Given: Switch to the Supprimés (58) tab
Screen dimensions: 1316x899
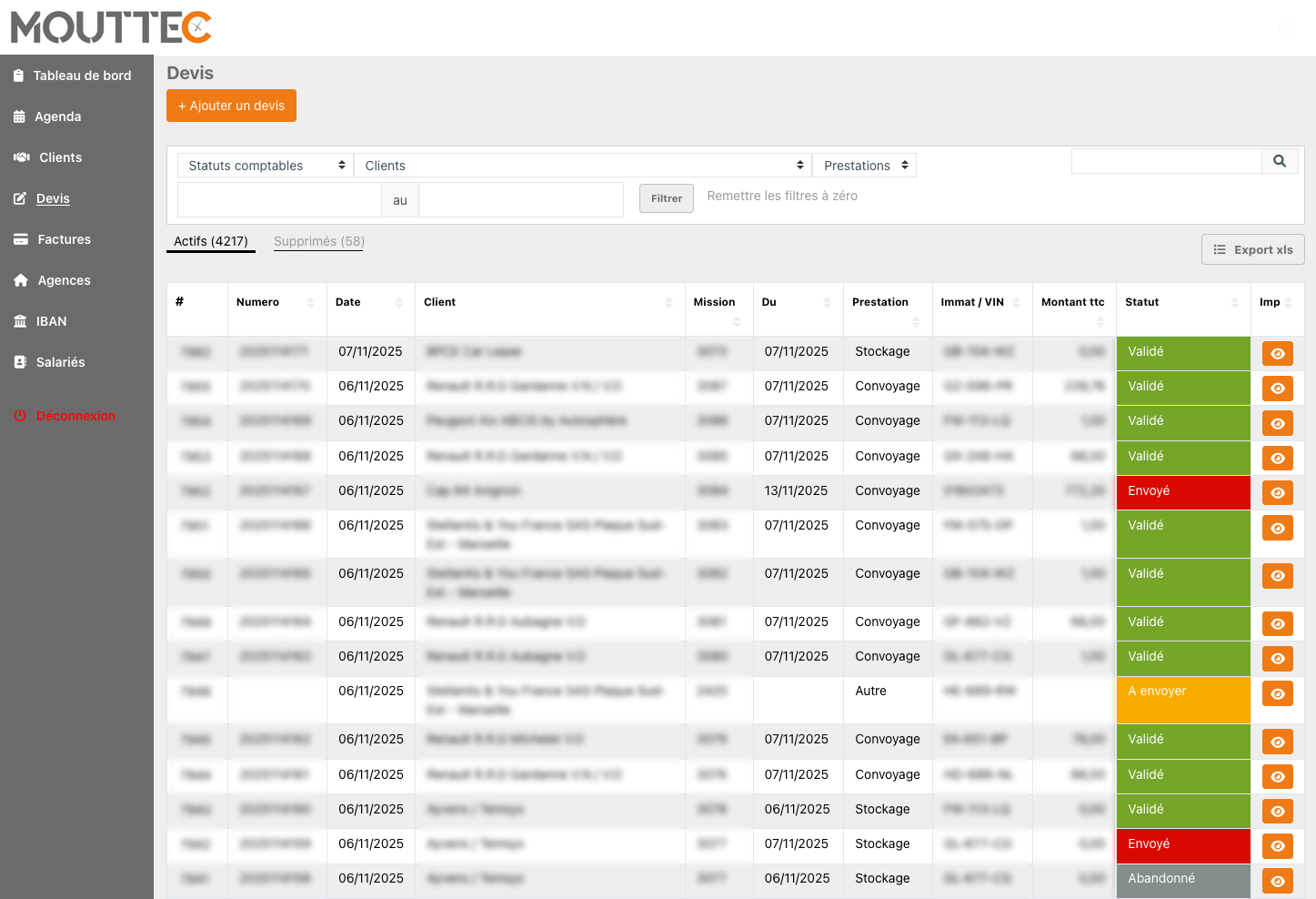Looking at the screenshot, I should (x=318, y=241).
